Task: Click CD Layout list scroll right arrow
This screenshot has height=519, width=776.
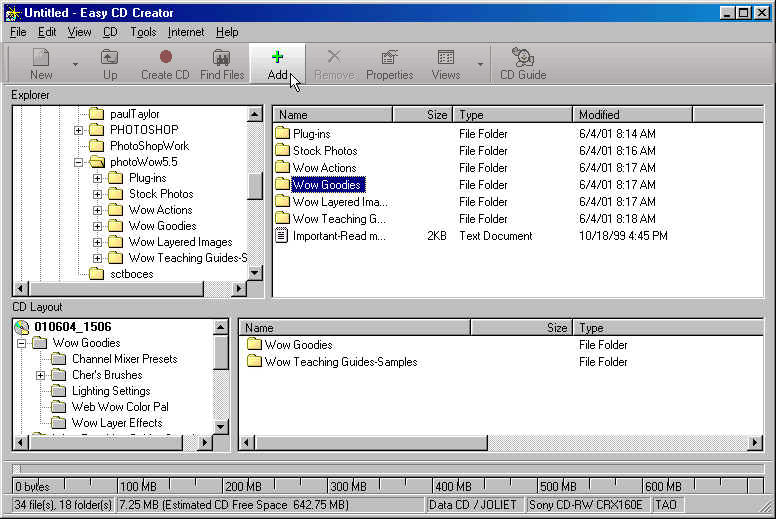Action: tap(755, 443)
